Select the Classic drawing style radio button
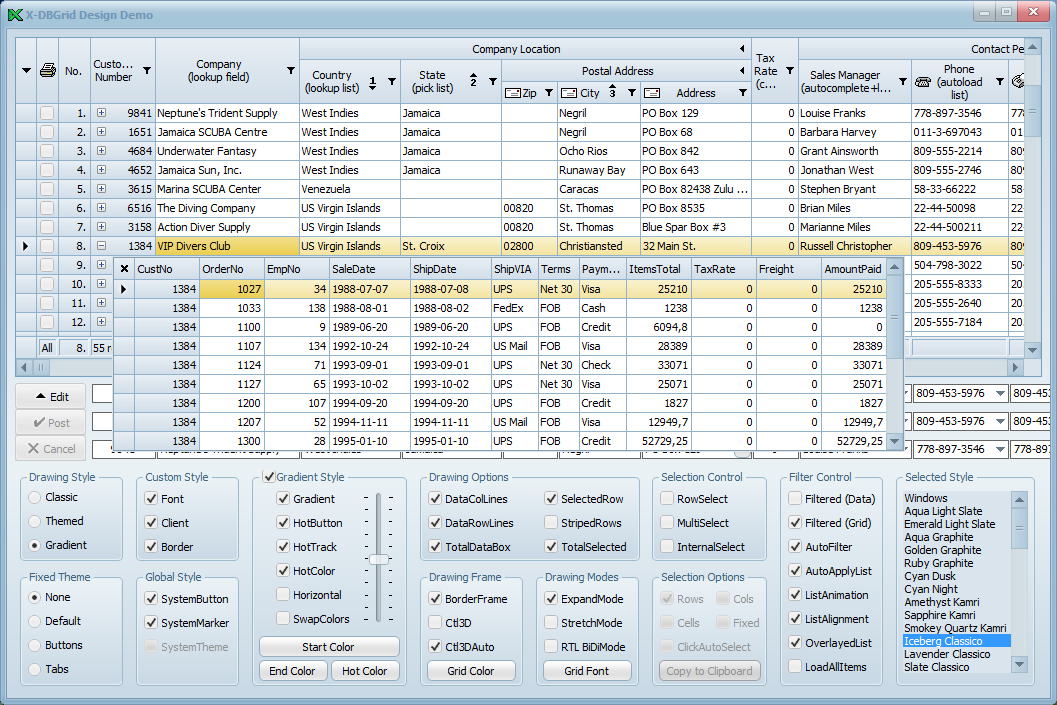This screenshot has width=1057, height=705. 36,497
